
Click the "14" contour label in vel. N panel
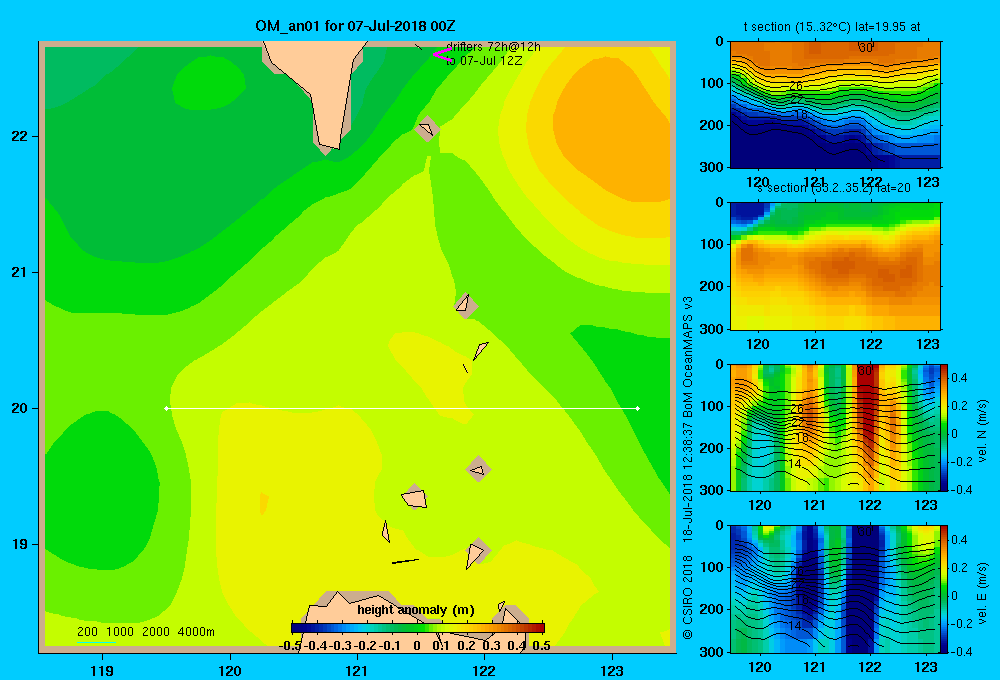pos(795,464)
